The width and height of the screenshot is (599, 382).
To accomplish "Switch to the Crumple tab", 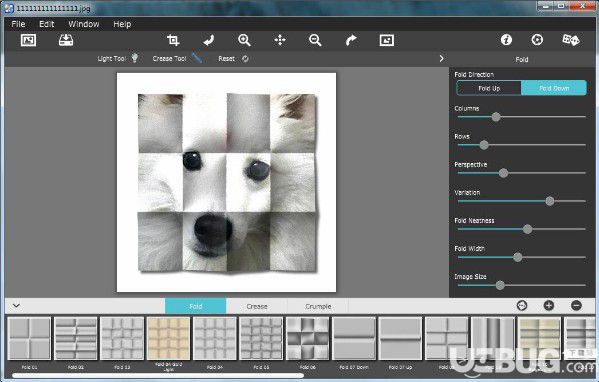I will pos(318,306).
